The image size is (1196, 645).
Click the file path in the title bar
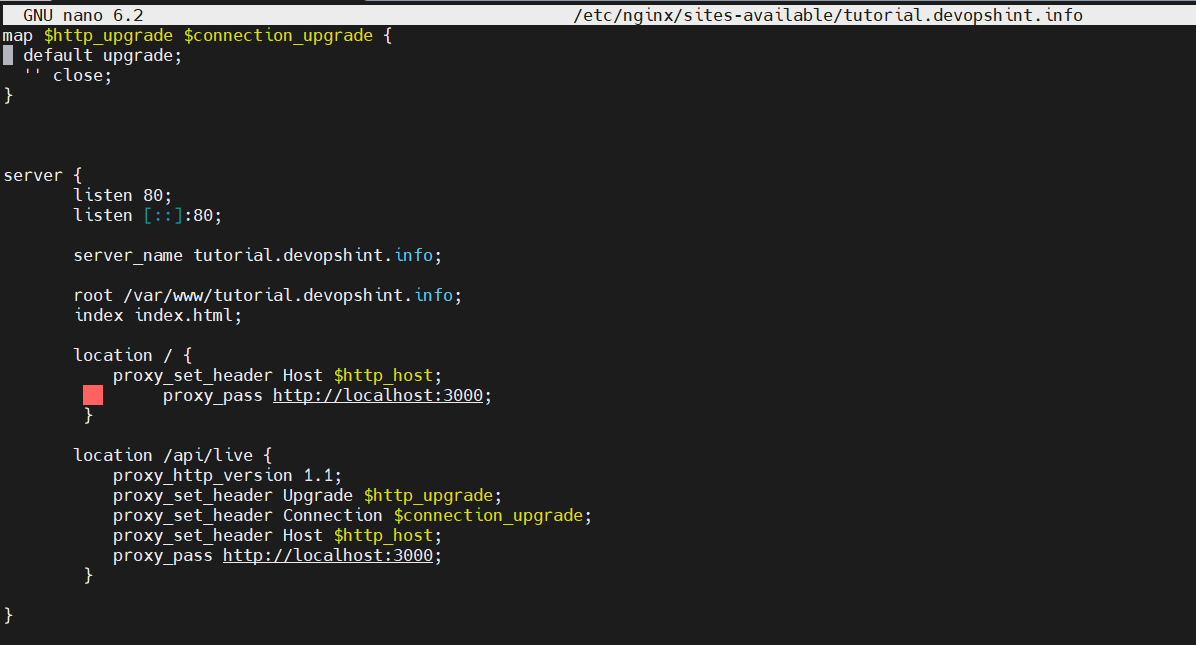pyautogui.click(x=828, y=15)
